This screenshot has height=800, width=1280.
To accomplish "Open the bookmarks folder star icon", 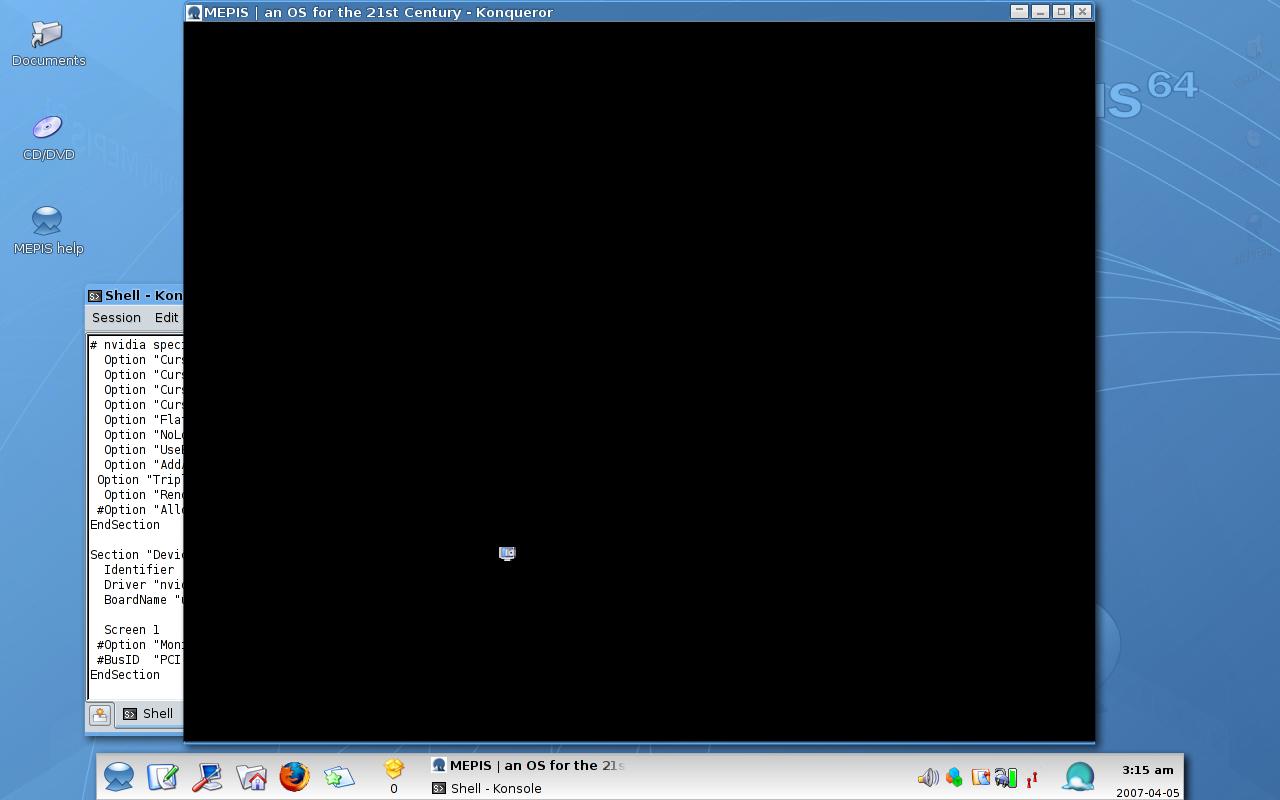I will pyautogui.click(x=338, y=777).
